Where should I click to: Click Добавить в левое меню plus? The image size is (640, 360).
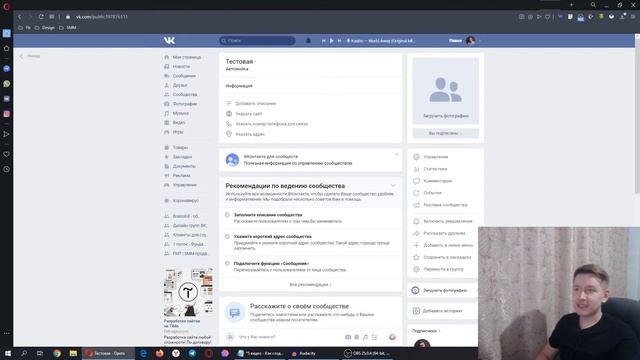tap(416, 245)
